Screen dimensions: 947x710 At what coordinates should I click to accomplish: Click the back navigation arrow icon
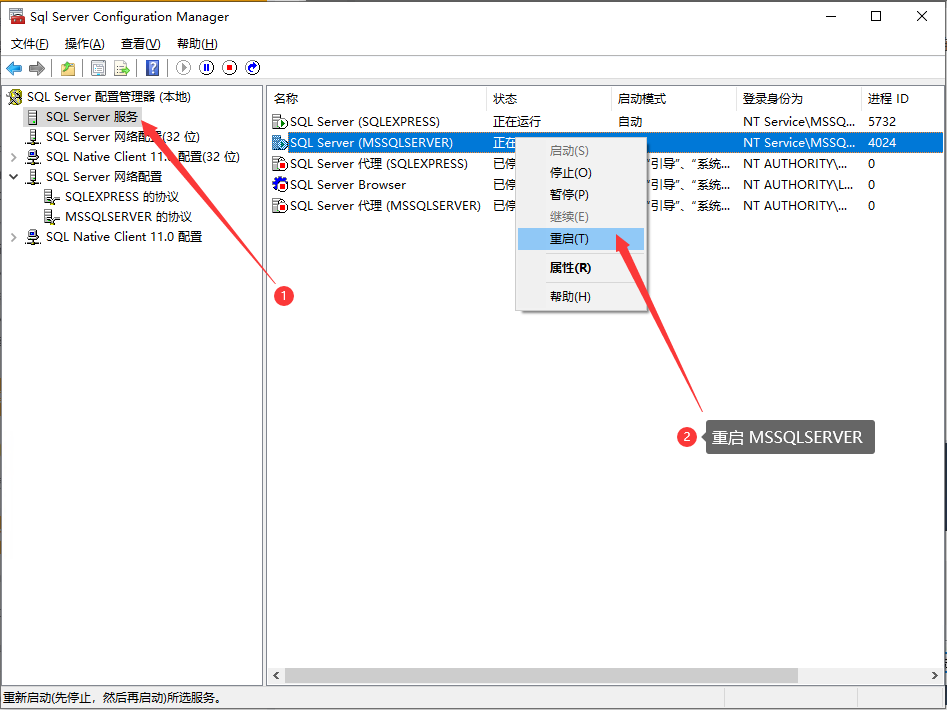click(15, 67)
